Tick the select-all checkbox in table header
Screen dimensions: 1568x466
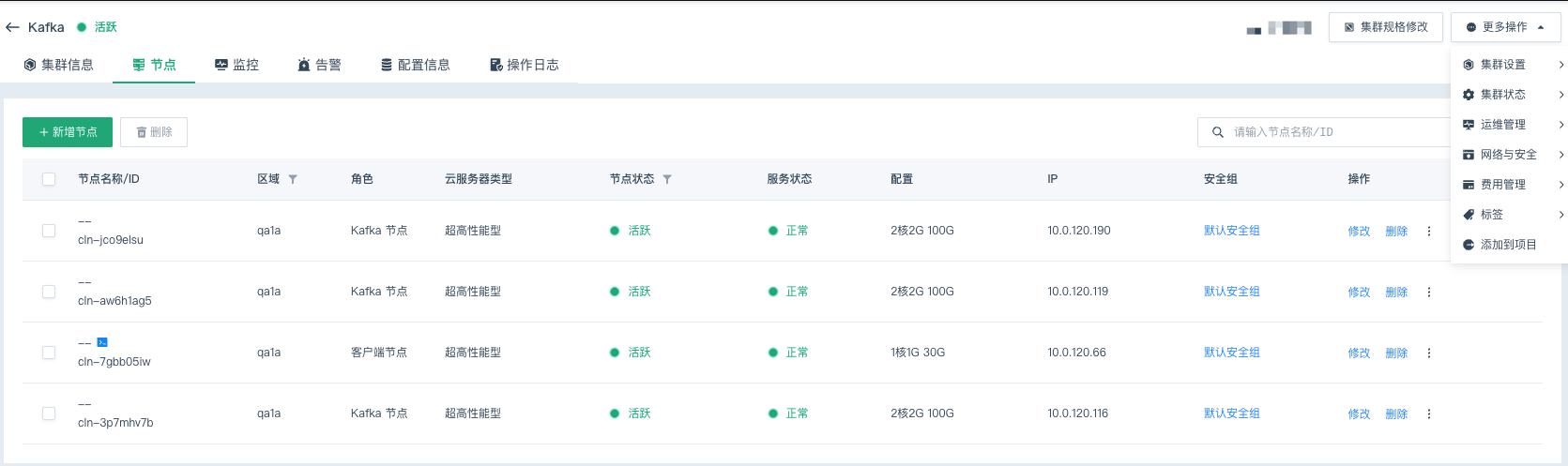tap(49, 179)
